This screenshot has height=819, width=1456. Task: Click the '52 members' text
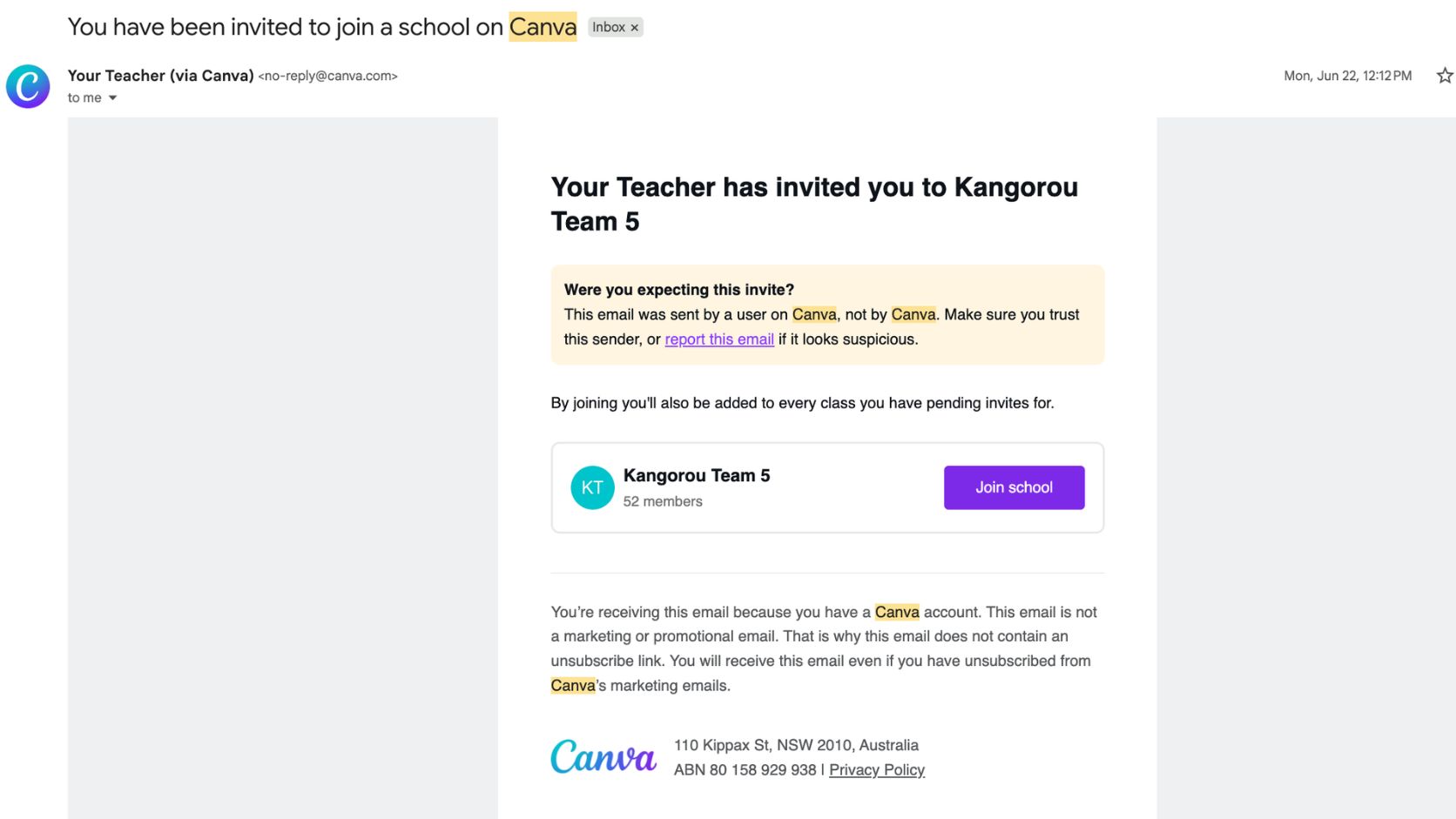[x=663, y=501]
